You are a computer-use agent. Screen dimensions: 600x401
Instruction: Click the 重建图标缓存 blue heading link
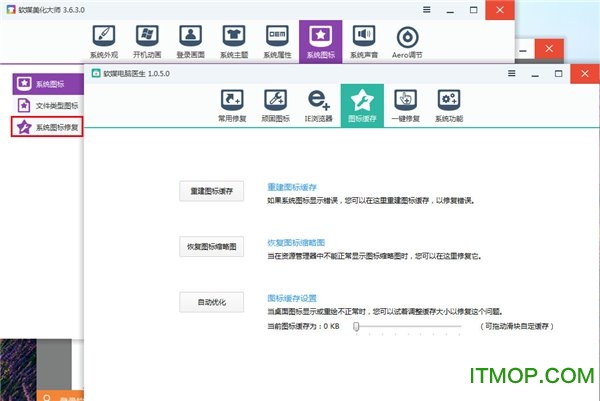coord(292,187)
